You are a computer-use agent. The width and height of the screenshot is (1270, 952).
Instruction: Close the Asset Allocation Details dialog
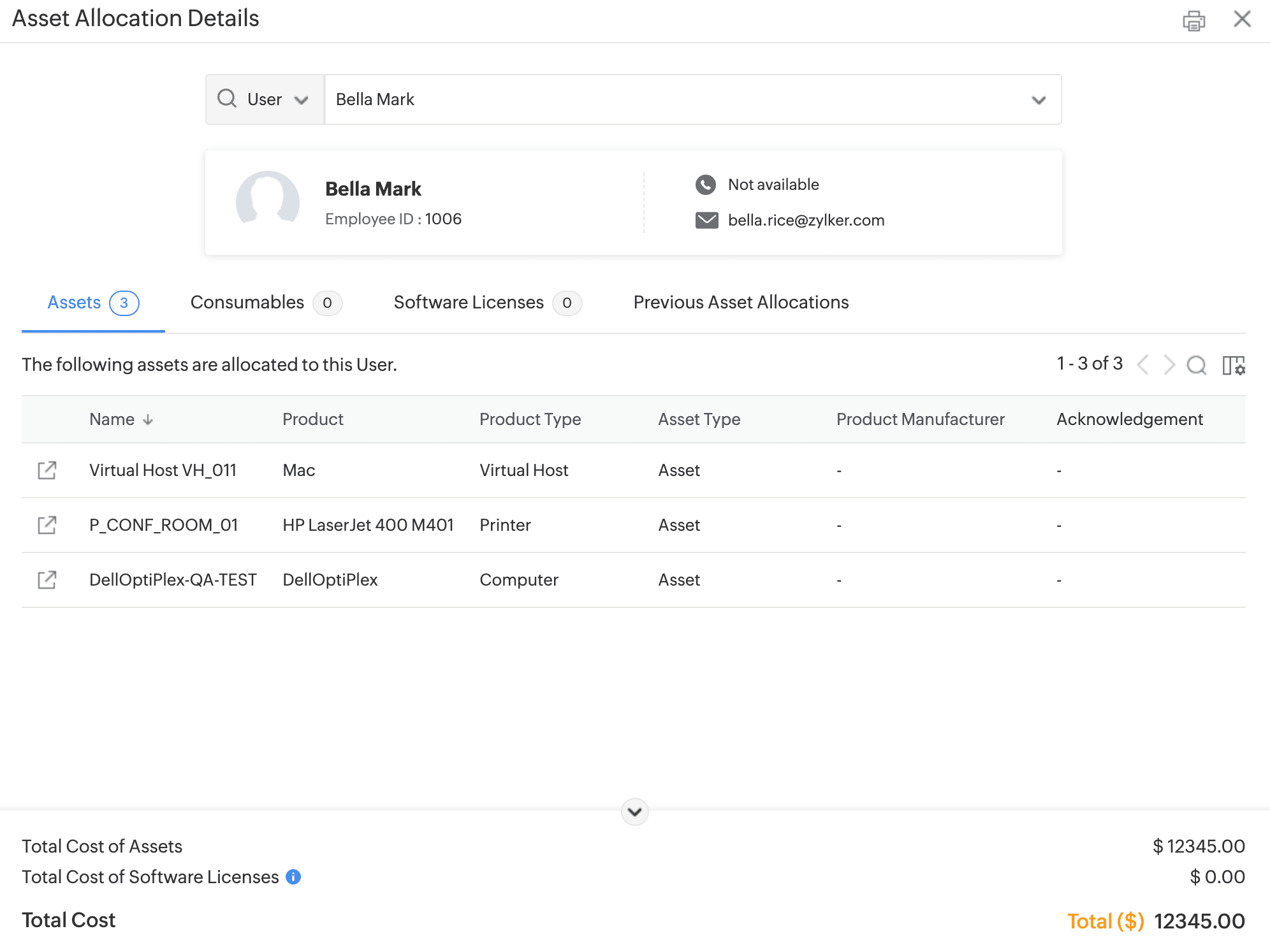pyautogui.click(x=1242, y=19)
